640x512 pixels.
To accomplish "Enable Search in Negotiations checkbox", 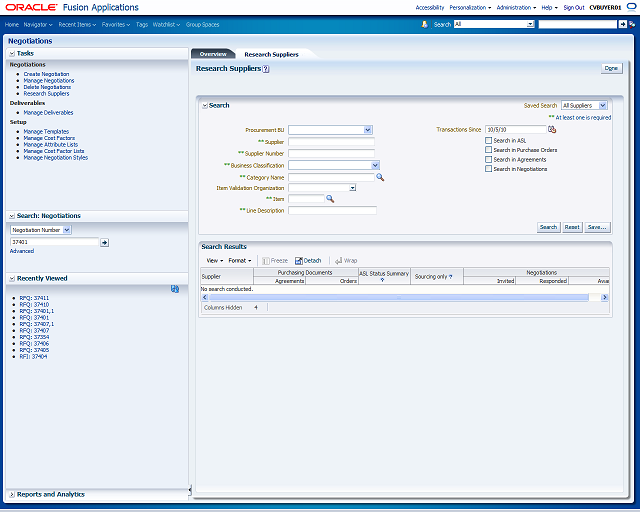I will 488,169.
